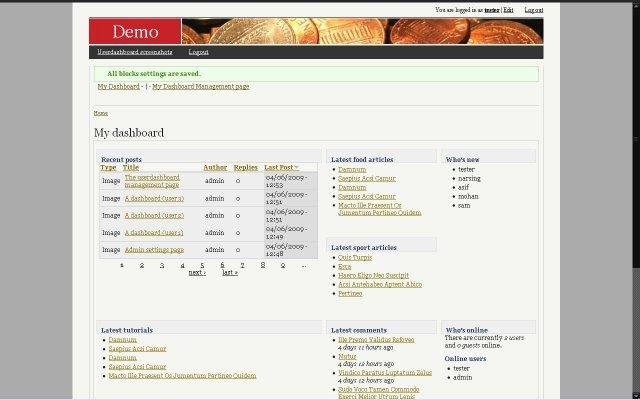Viewport: 640px width, 400px height.
Task: Click the 'Recent posts' block title
Action: 121,160
